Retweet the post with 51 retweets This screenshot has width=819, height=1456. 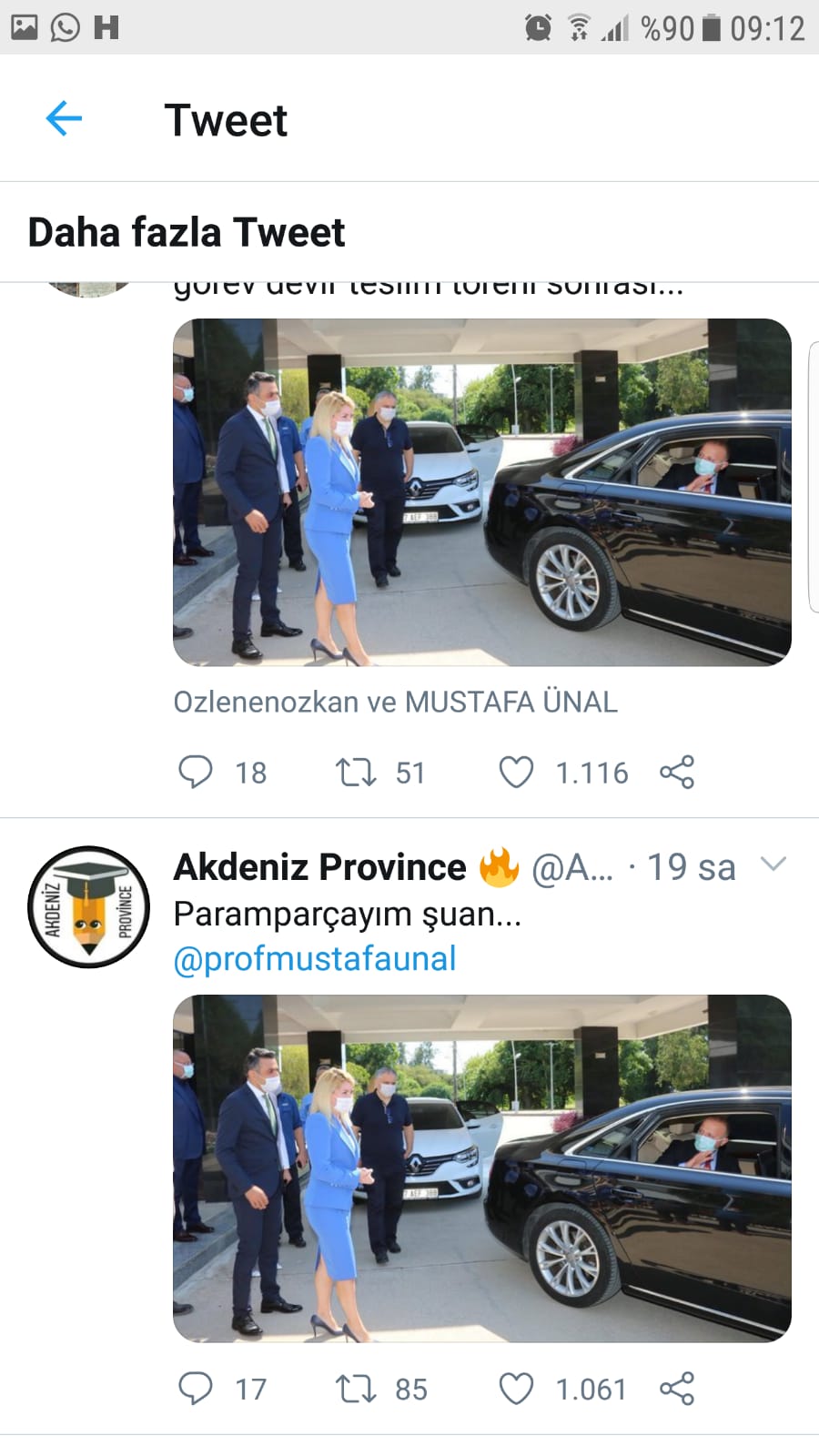click(356, 773)
